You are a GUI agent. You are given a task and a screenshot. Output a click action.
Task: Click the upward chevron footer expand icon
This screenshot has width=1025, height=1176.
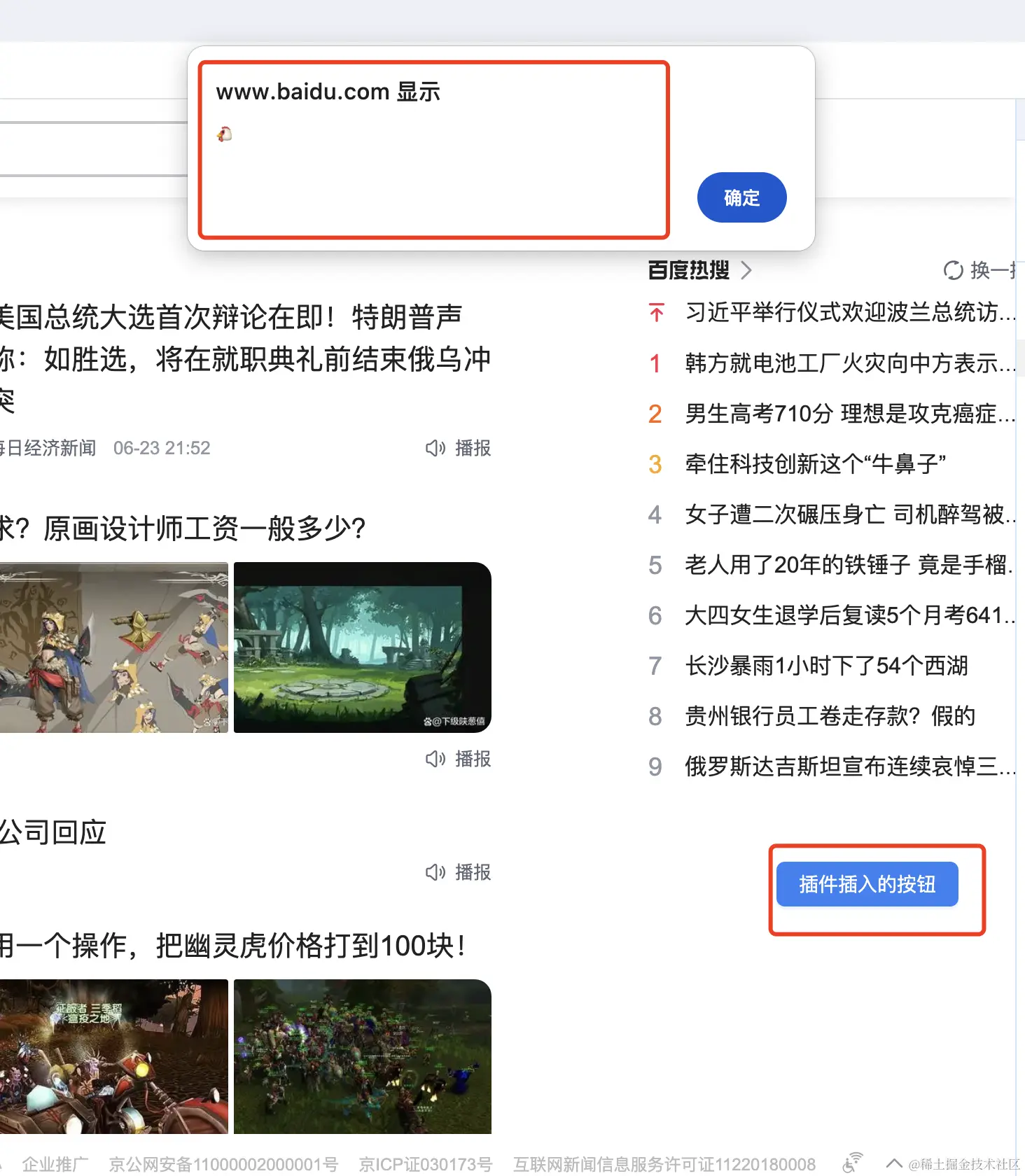894,1163
